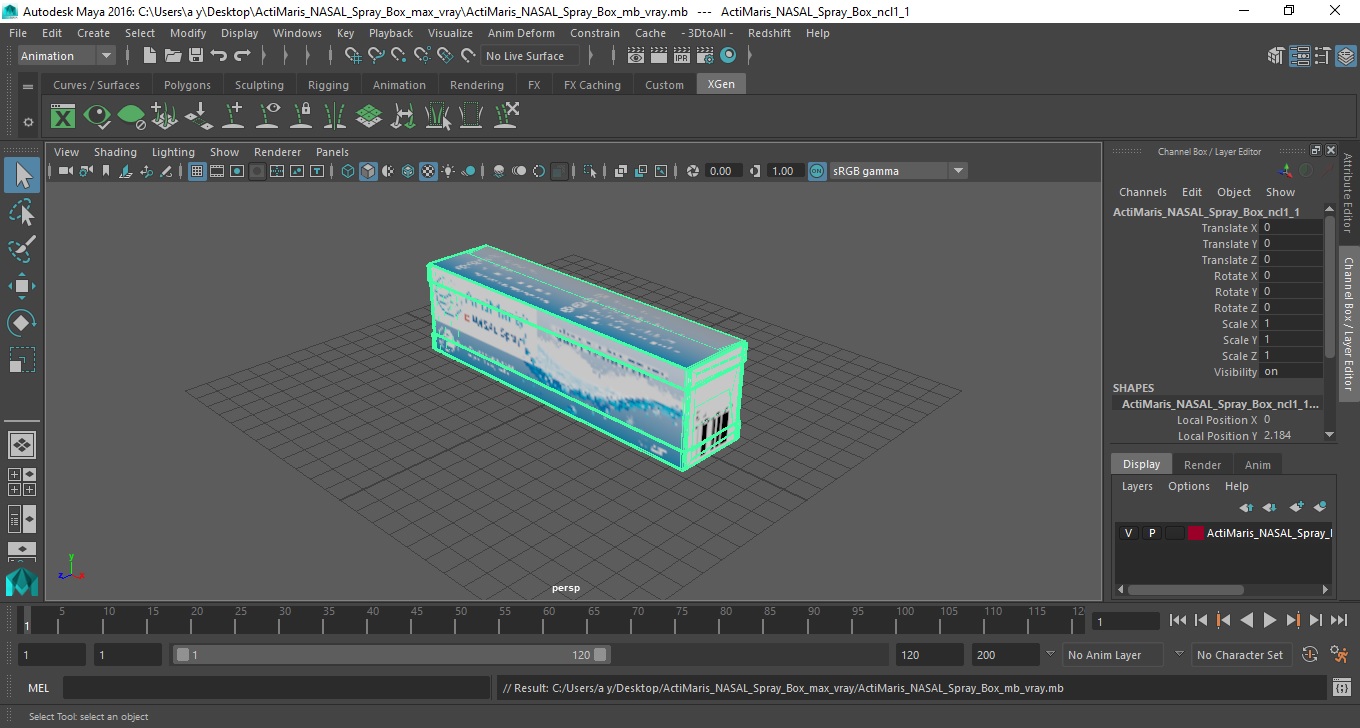Redo the action with the toolbar arrow
The height and width of the screenshot is (728, 1360).
[x=242, y=56]
